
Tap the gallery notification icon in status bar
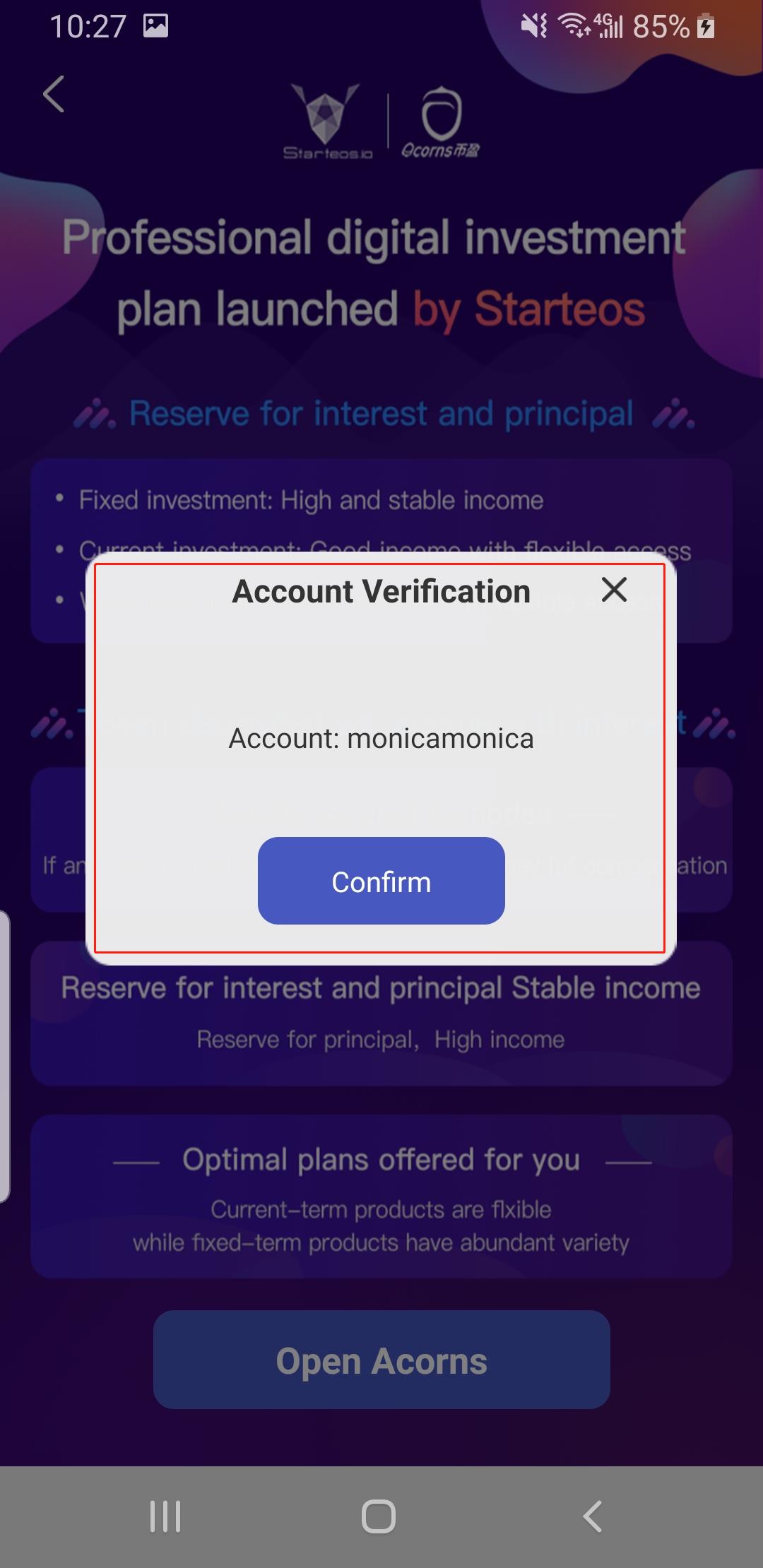155,26
